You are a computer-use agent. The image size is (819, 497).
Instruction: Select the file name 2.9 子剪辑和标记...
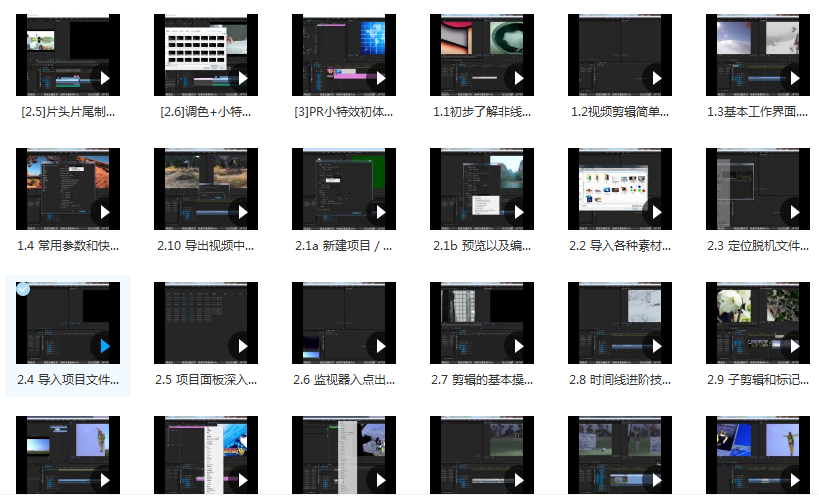(x=757, y=380)
